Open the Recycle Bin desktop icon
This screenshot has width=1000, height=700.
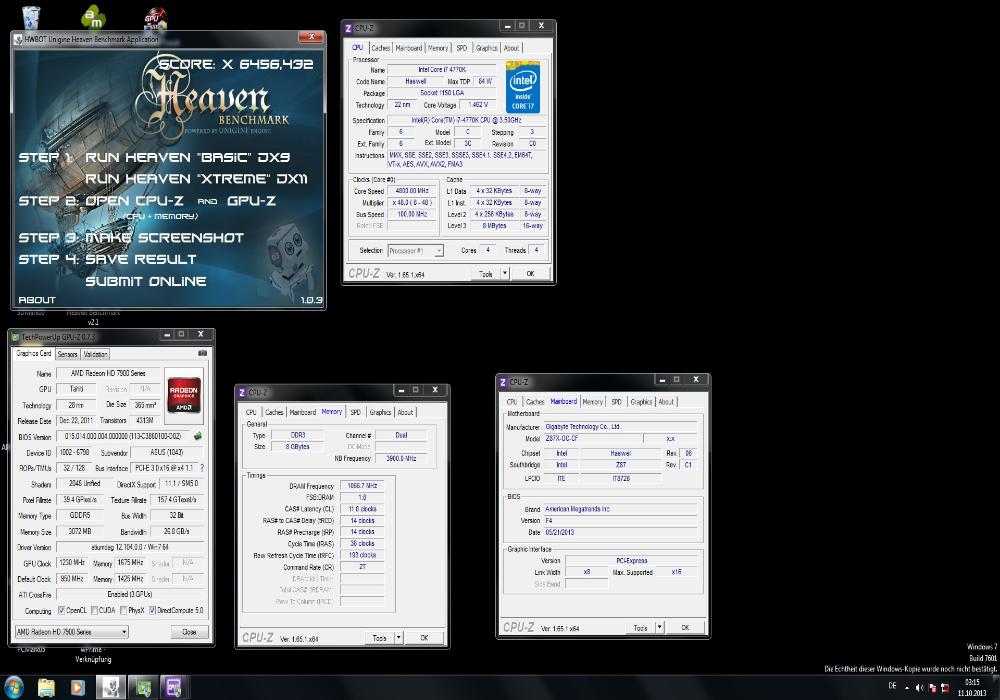click(31, 17)
